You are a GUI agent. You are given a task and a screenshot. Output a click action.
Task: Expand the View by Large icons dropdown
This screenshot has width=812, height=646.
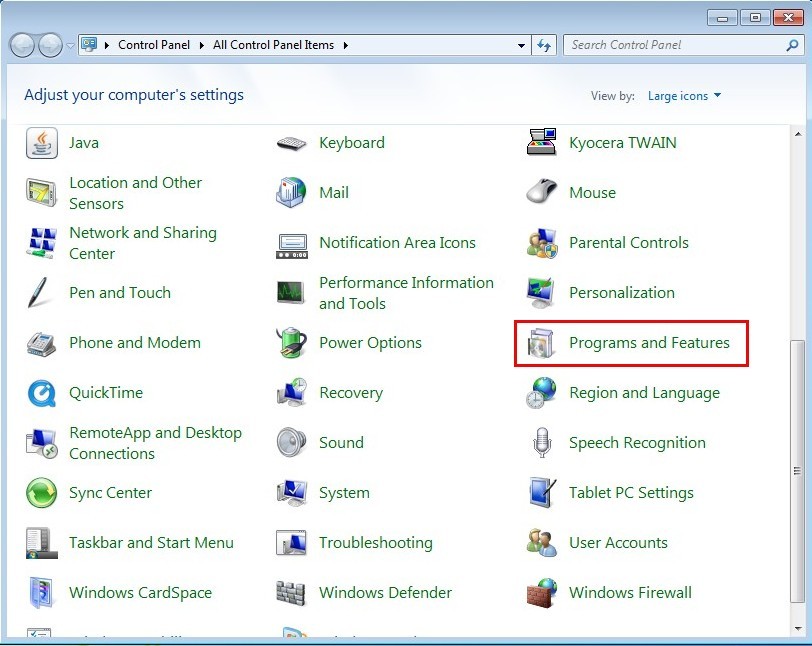tap(684, 96)
